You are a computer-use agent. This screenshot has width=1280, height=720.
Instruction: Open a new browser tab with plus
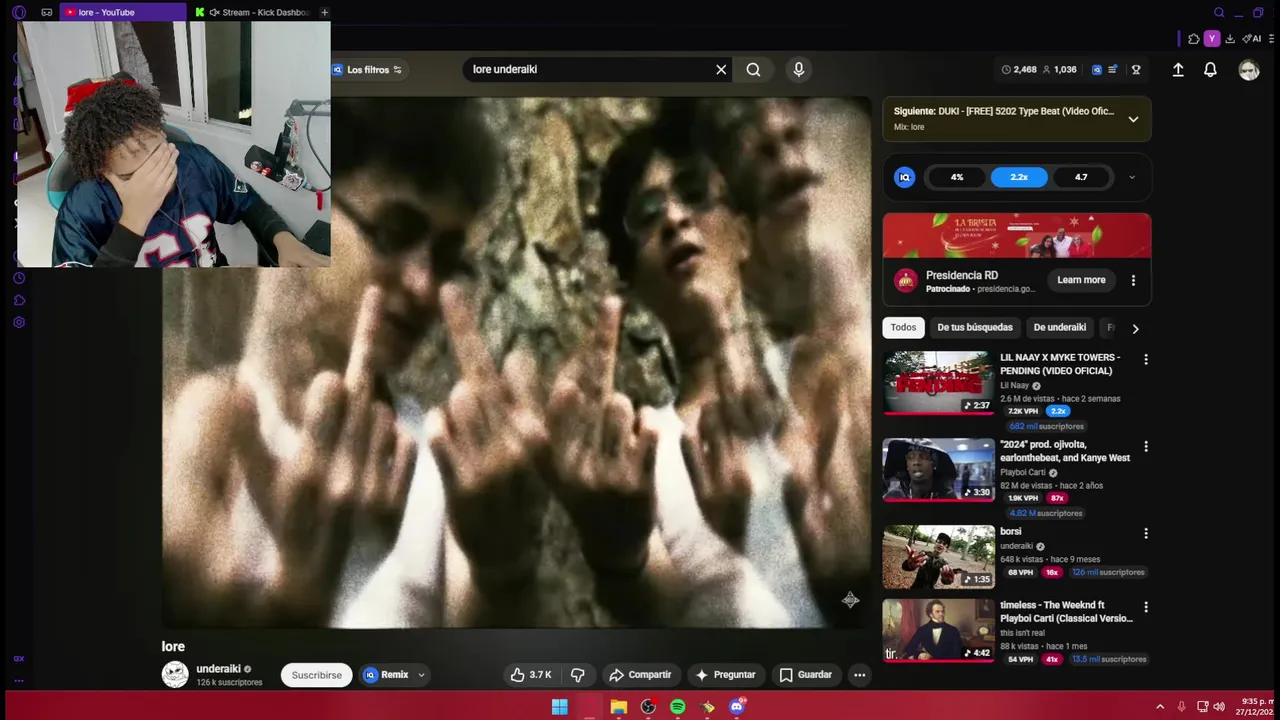point(324,12)
